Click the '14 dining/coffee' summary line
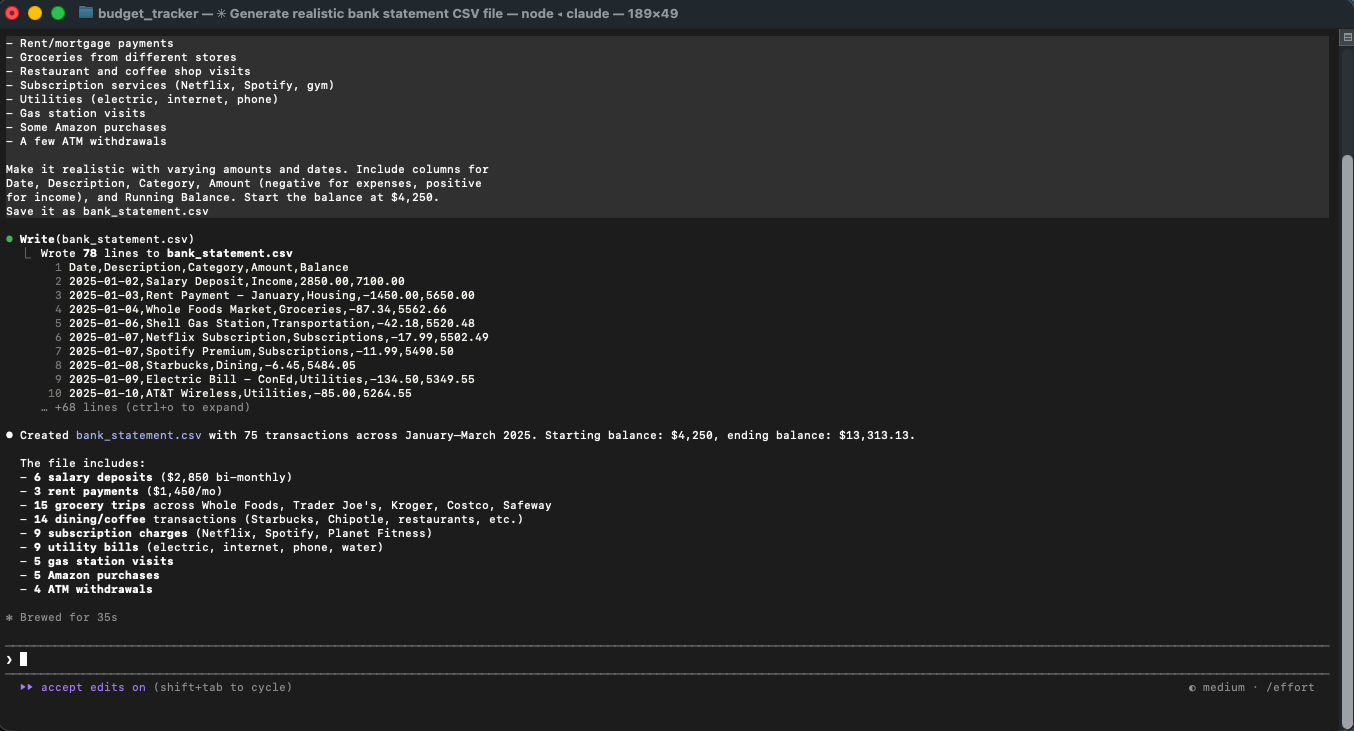This screenshot has width=1354, height=731. pos(272,519)
